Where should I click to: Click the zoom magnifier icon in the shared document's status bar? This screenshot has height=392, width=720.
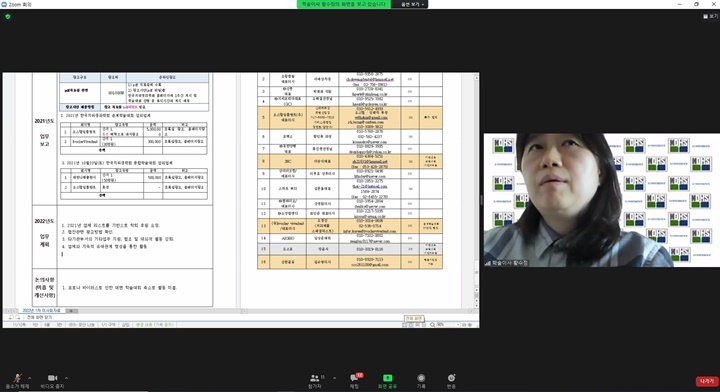[x=432, y=325]
